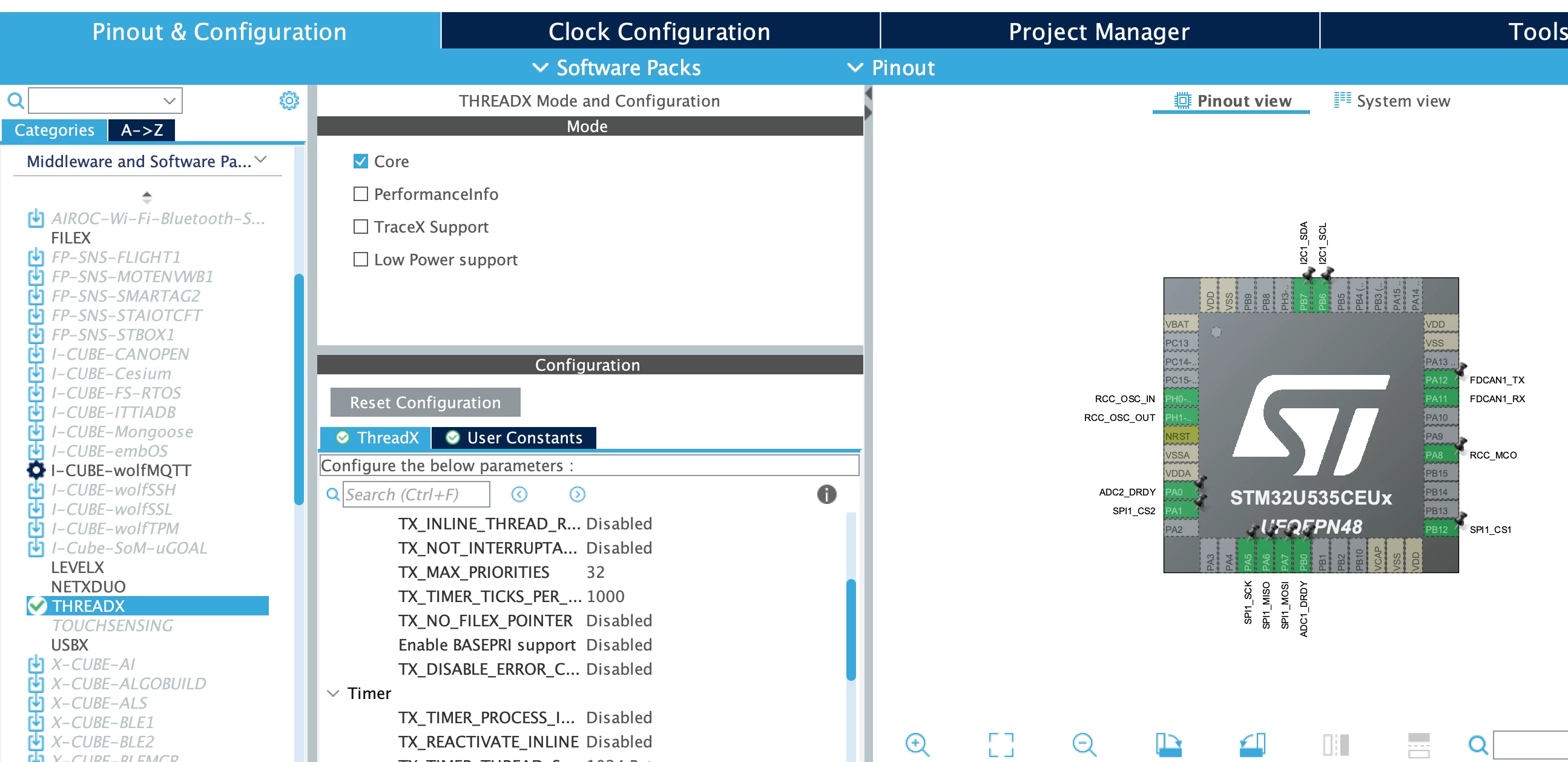Click the parameter Search (Ctrl+F) field
Viewport: 1568px width, 762px height.
point(416,494)
